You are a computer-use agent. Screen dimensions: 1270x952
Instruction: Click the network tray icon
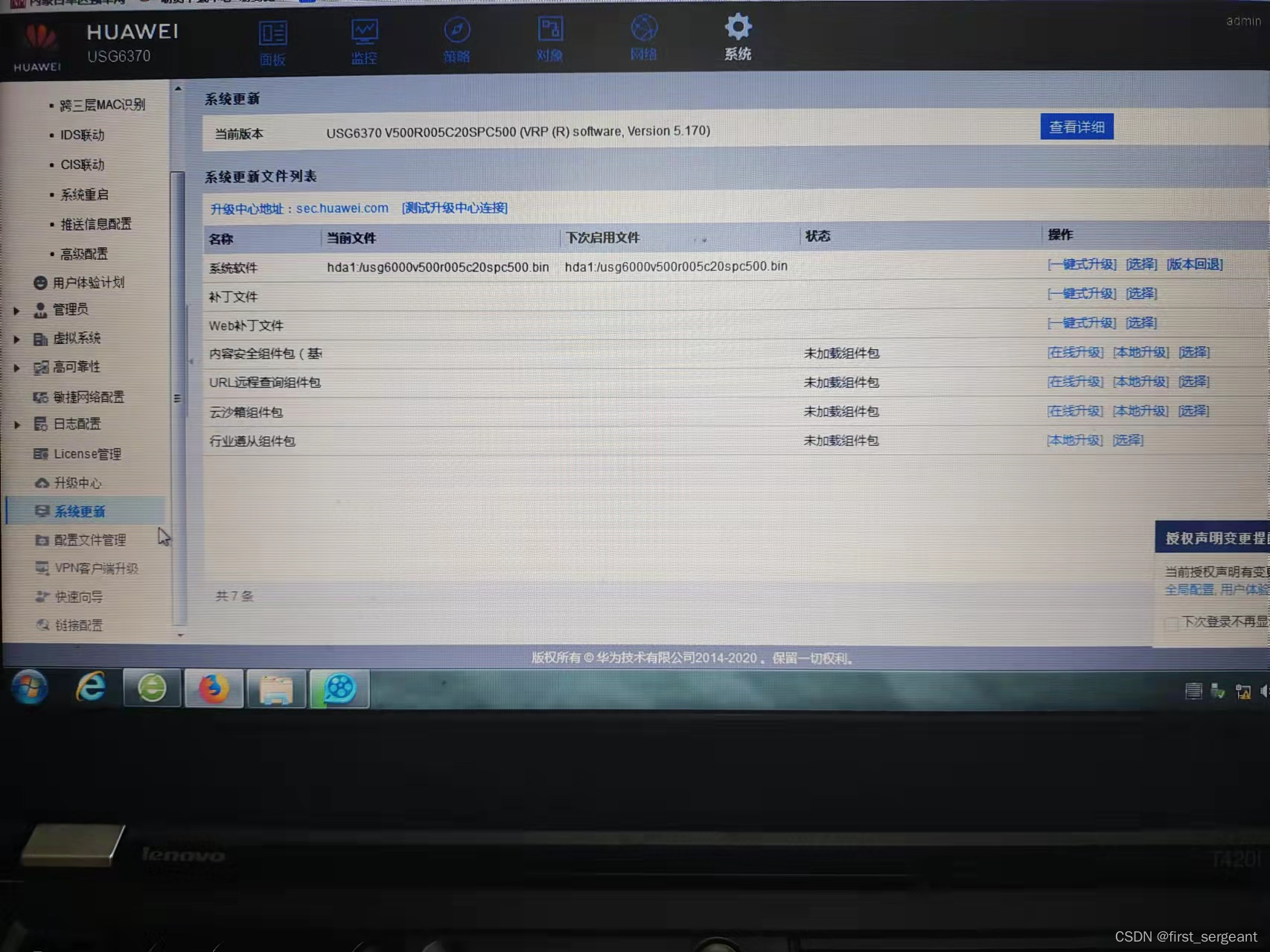(x=1242, y=691)
